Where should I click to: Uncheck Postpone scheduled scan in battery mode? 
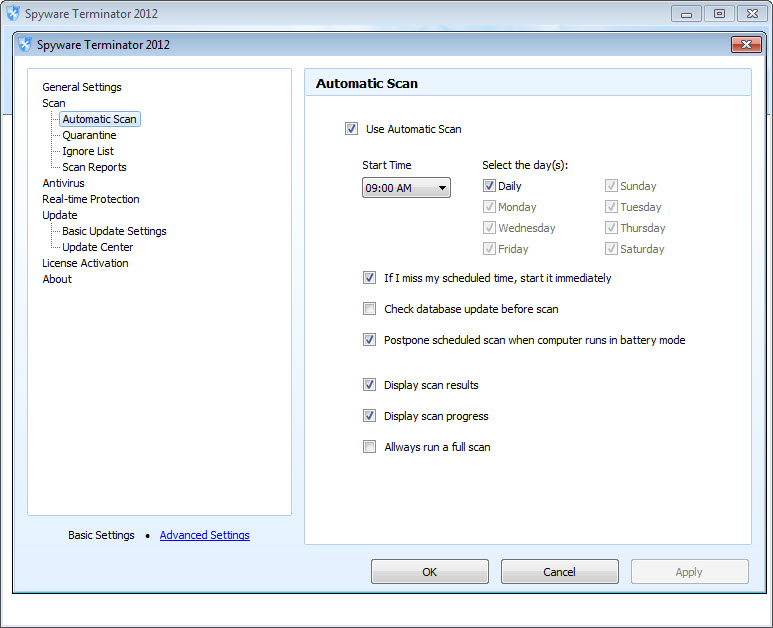[369, 340]
